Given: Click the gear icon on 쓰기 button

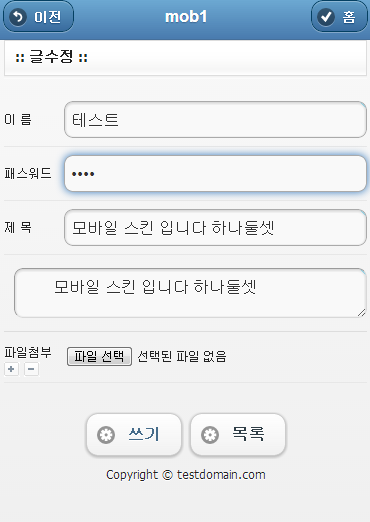Looking at the screenshot, I should point(106,435).
